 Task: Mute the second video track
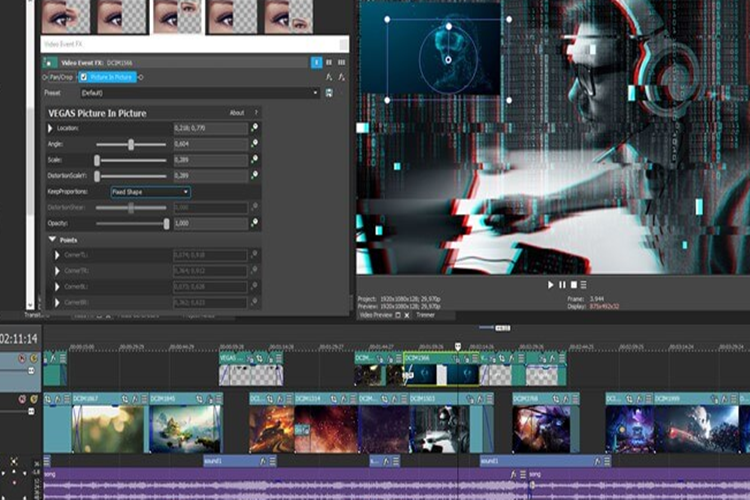(22, 399)
